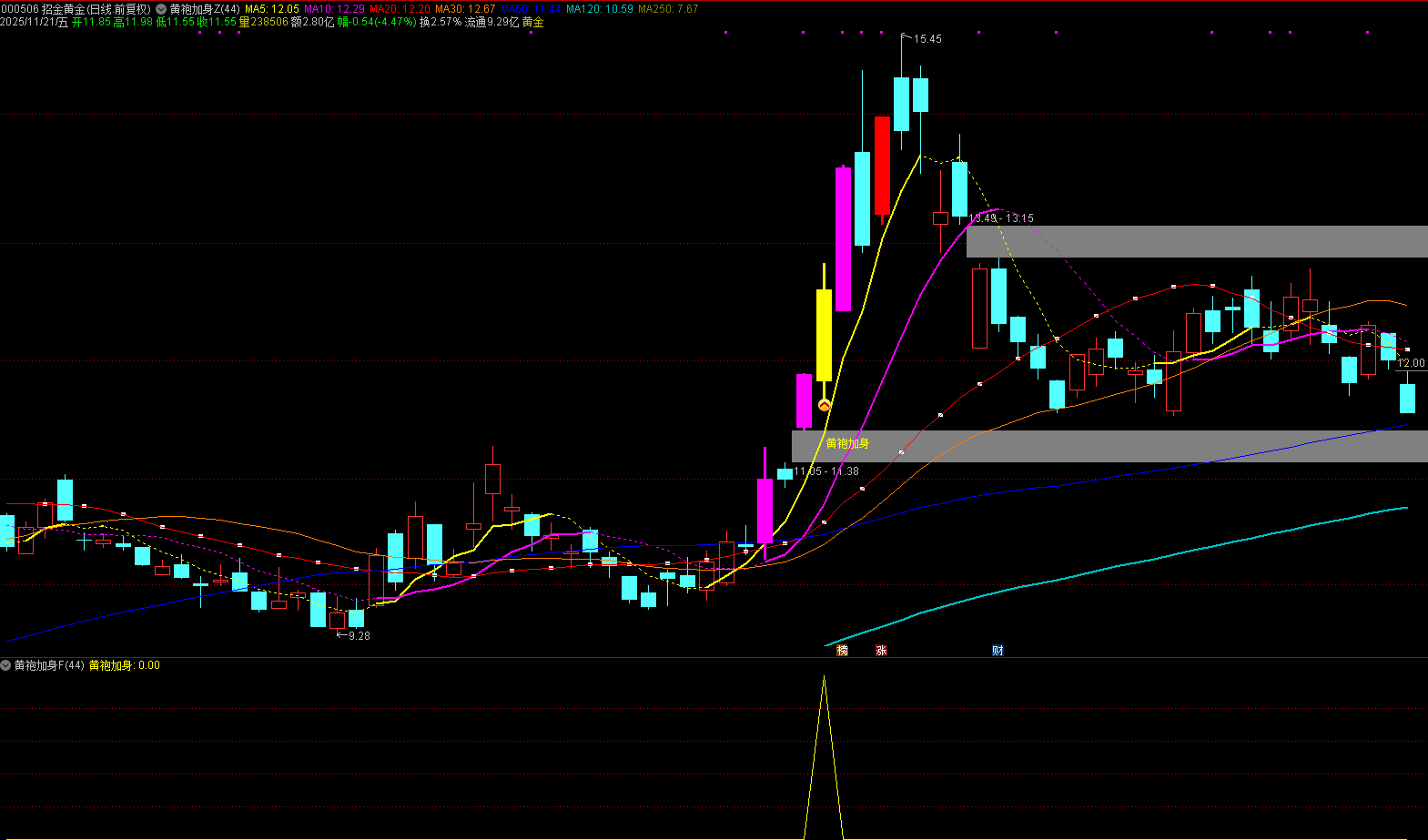Select the MA250 legend label
The width and height of the screenshot is (1428, 840).
tap(667, 9)
